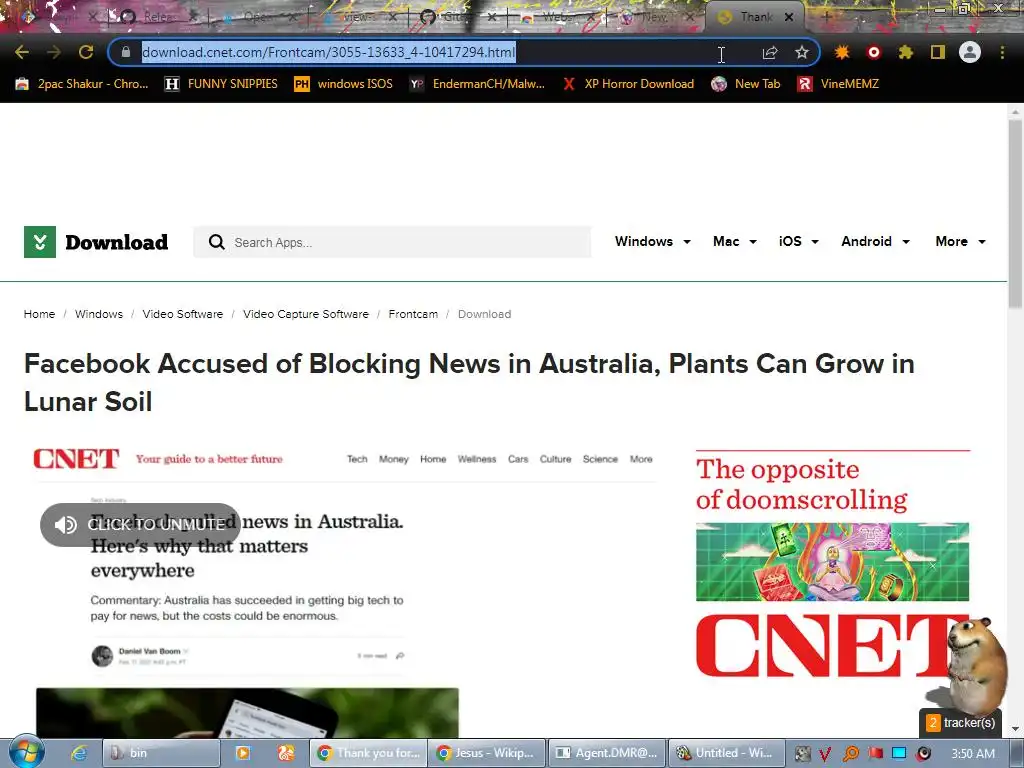Launch Internet Explorer from the taskbar

click(78, 753)
